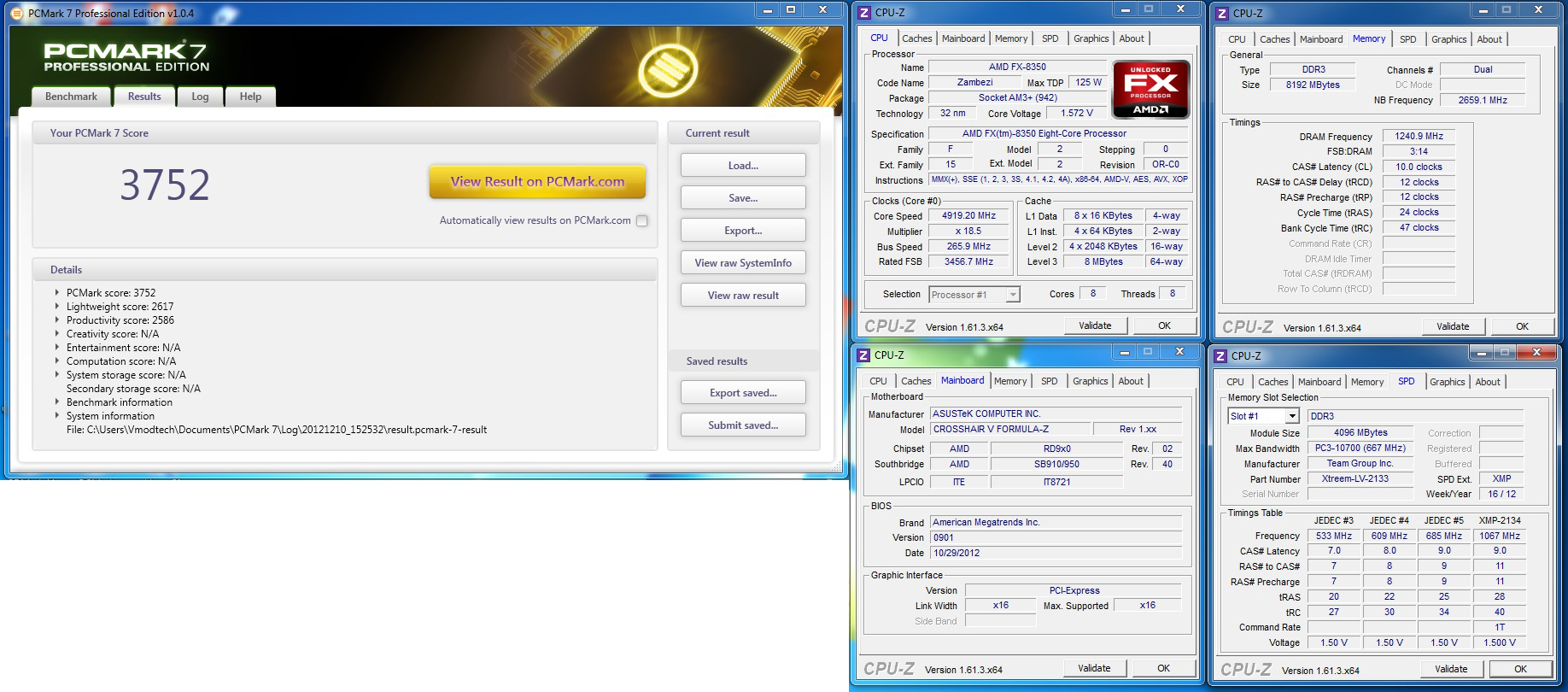Viewport: 1568px width, 692px height.
Task: Switch to Graphics tab in CPU-Z motherboard window
Action: click(1091, 381)
